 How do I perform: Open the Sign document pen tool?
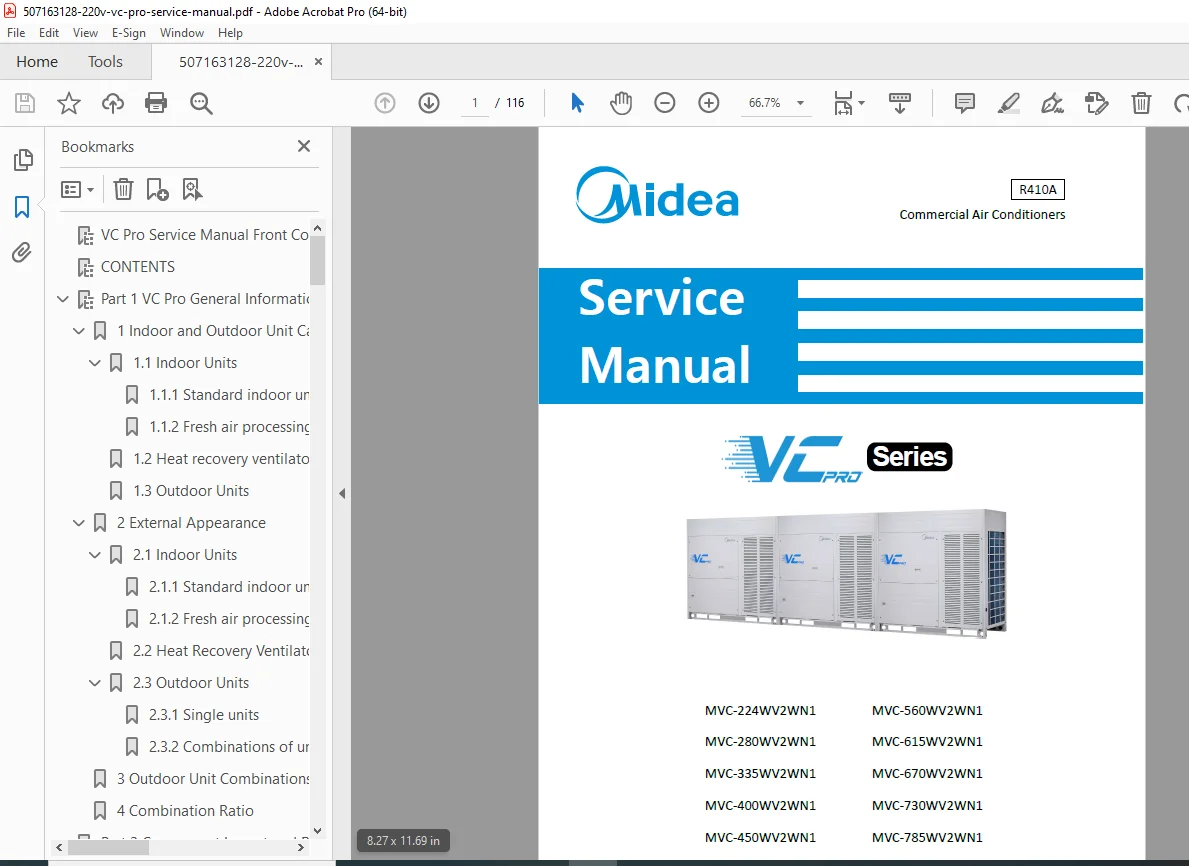point(1053,103)
